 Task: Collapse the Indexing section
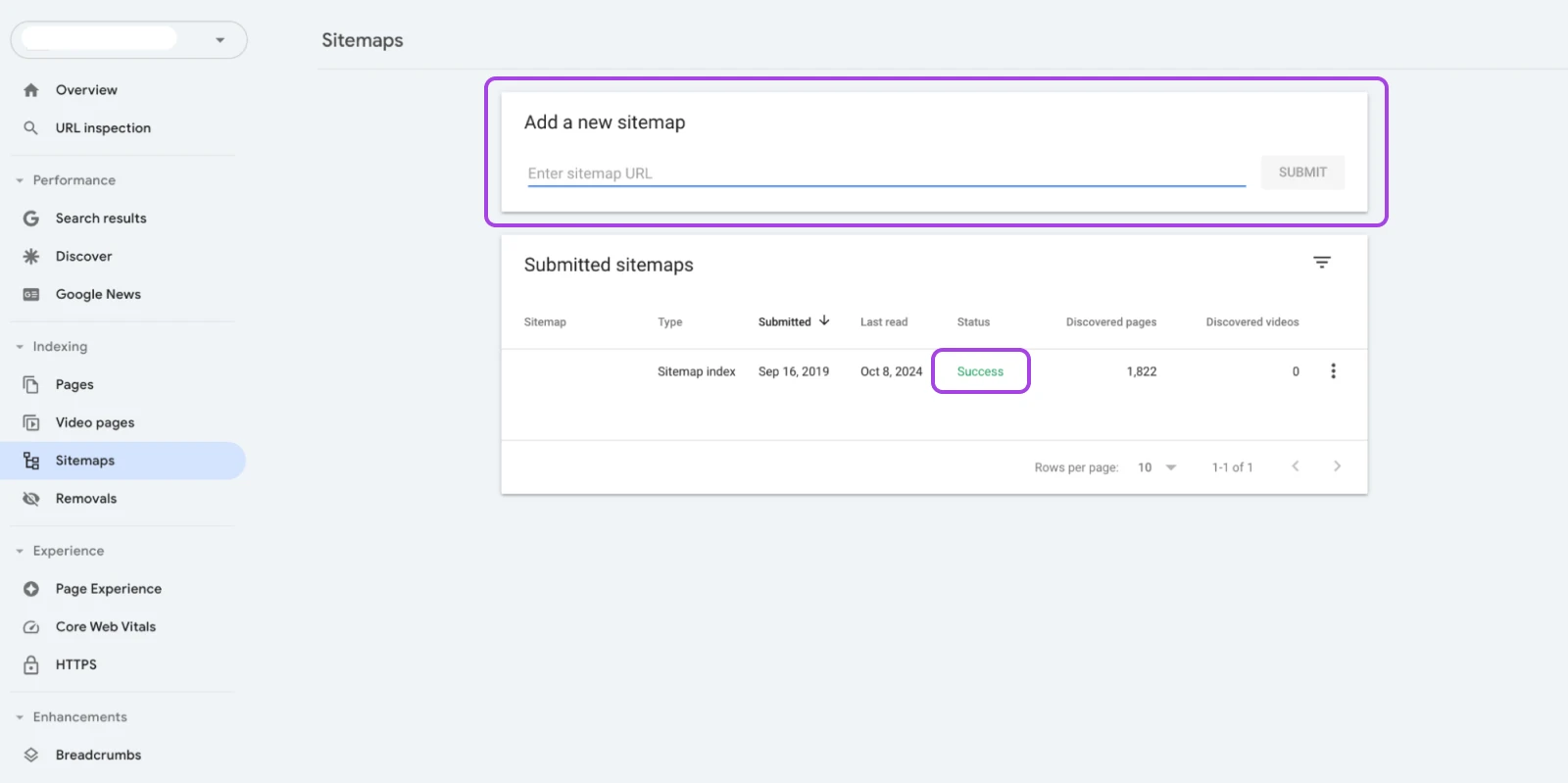[20, 347]
